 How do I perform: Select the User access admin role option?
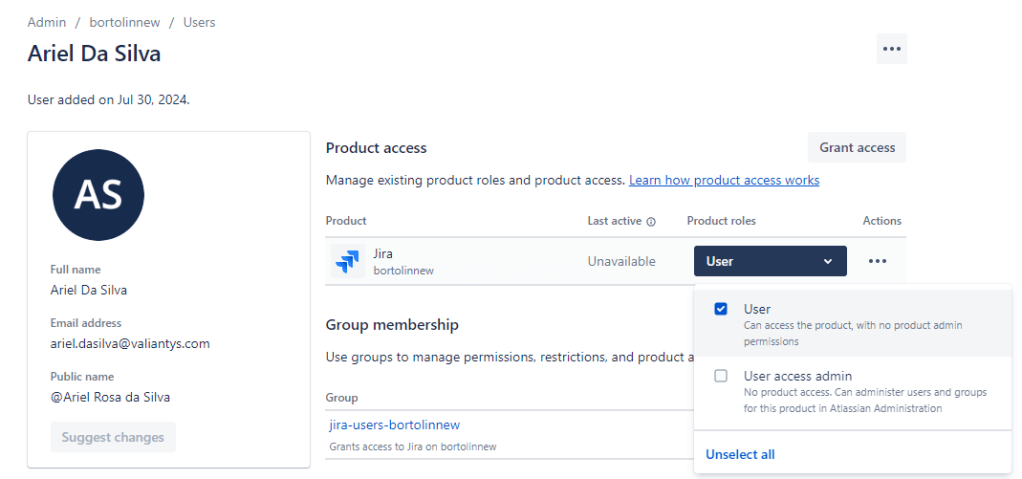(797, 376)
